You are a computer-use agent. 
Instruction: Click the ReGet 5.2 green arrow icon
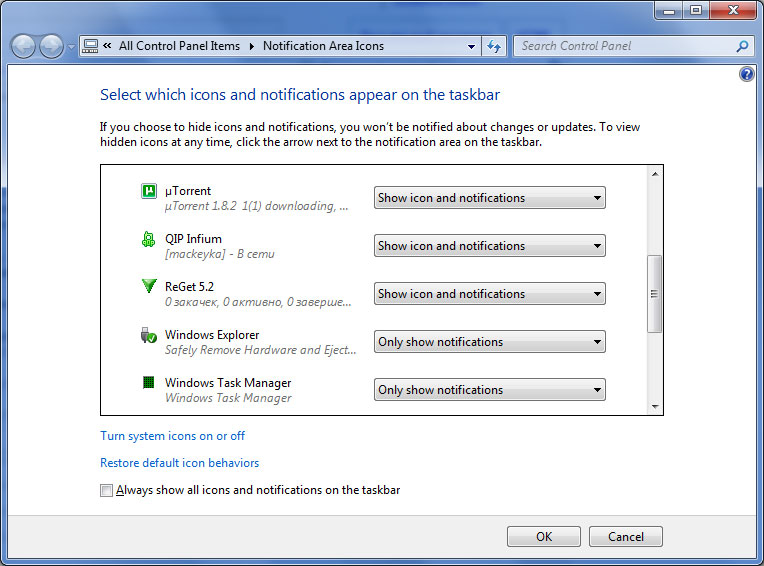coord(149,285)
